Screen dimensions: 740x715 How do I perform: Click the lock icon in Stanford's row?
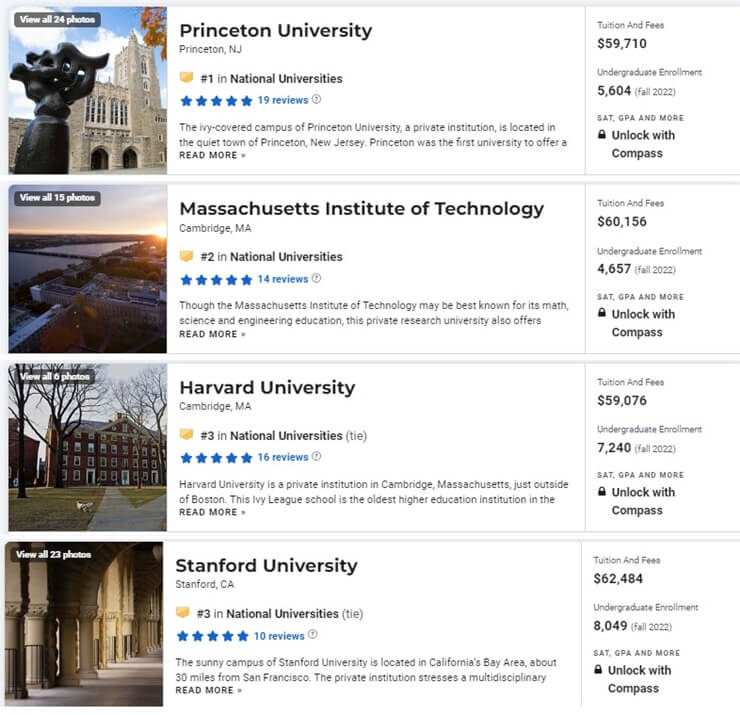598,669
